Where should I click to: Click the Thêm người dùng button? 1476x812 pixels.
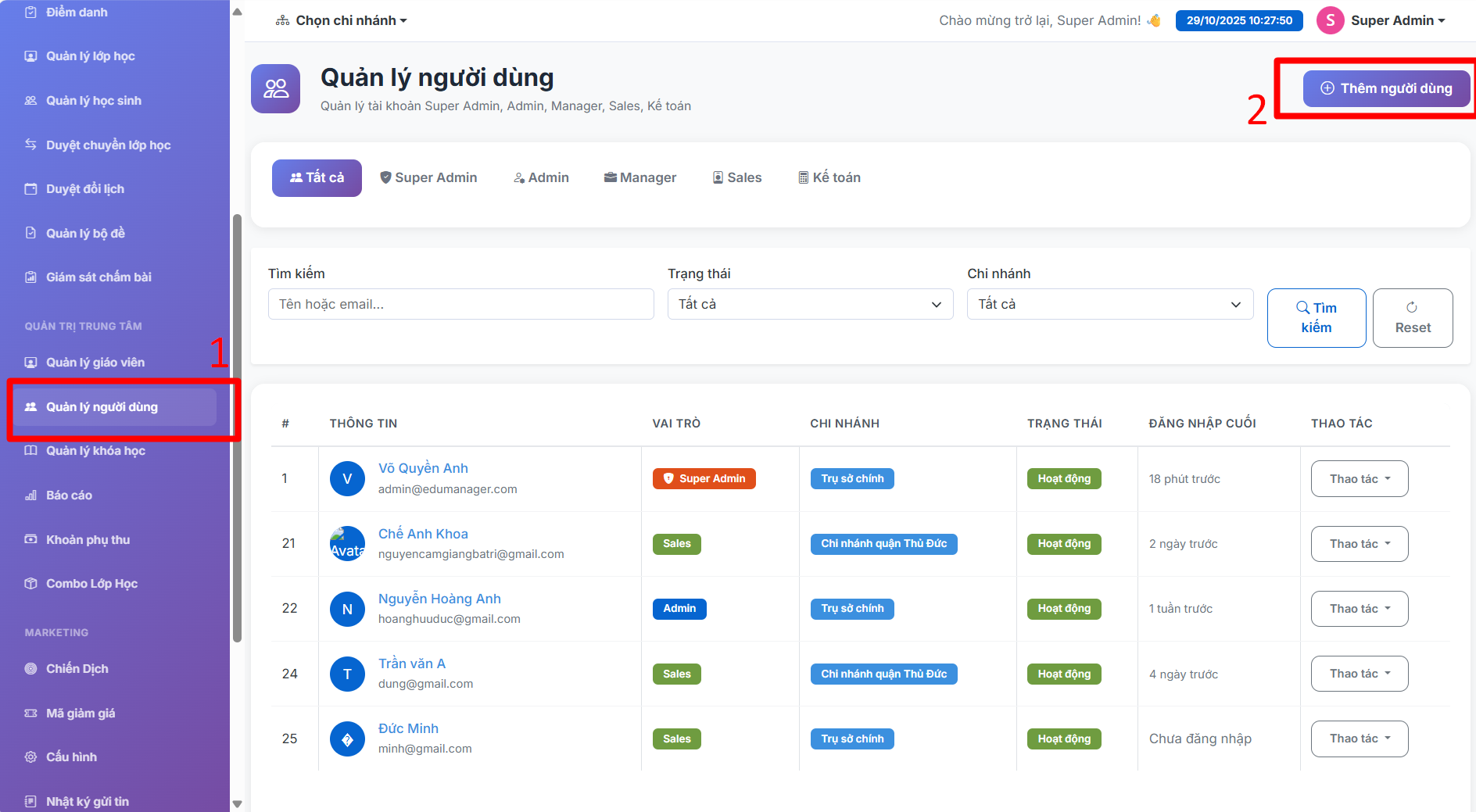[x=1386, y=88]
